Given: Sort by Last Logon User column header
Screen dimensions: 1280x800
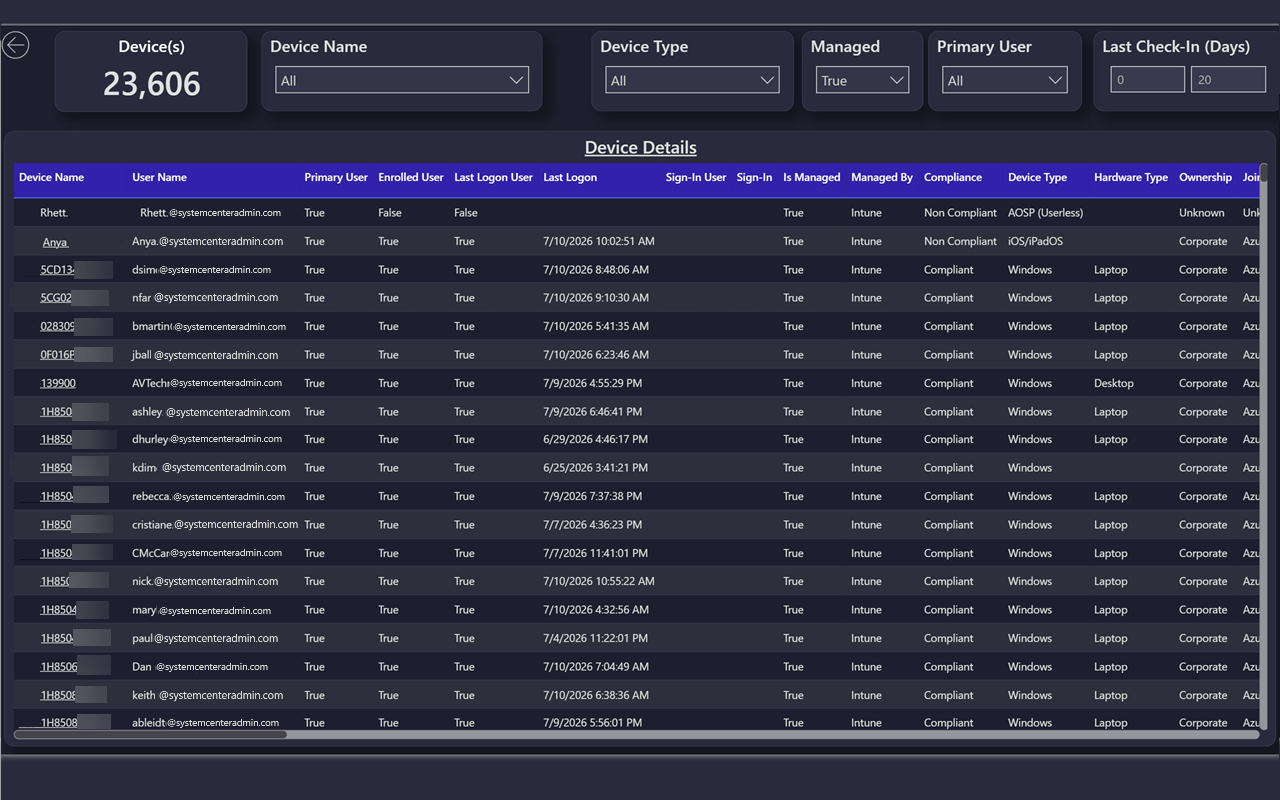Looking at the screenshot, I should (494, 177).
